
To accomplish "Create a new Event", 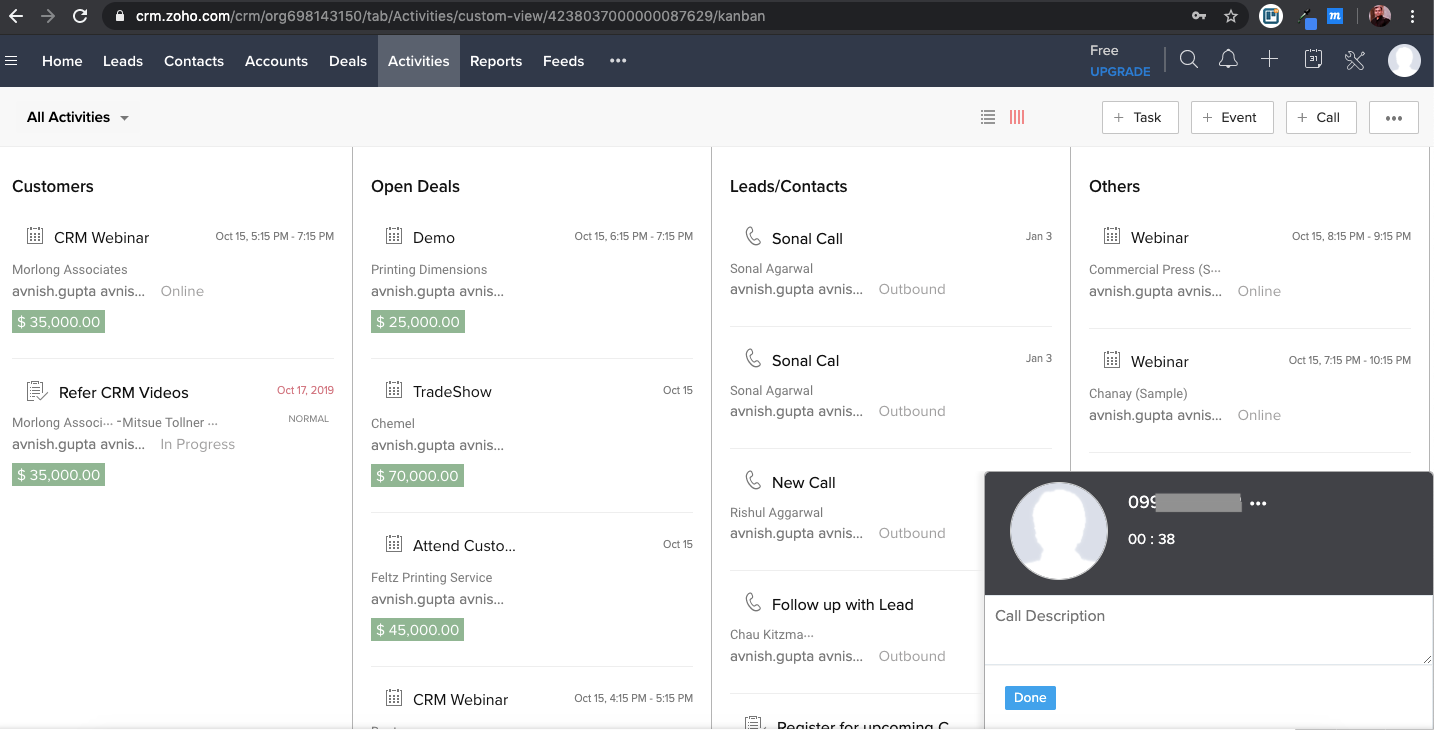I will [x=1231, y=117].
